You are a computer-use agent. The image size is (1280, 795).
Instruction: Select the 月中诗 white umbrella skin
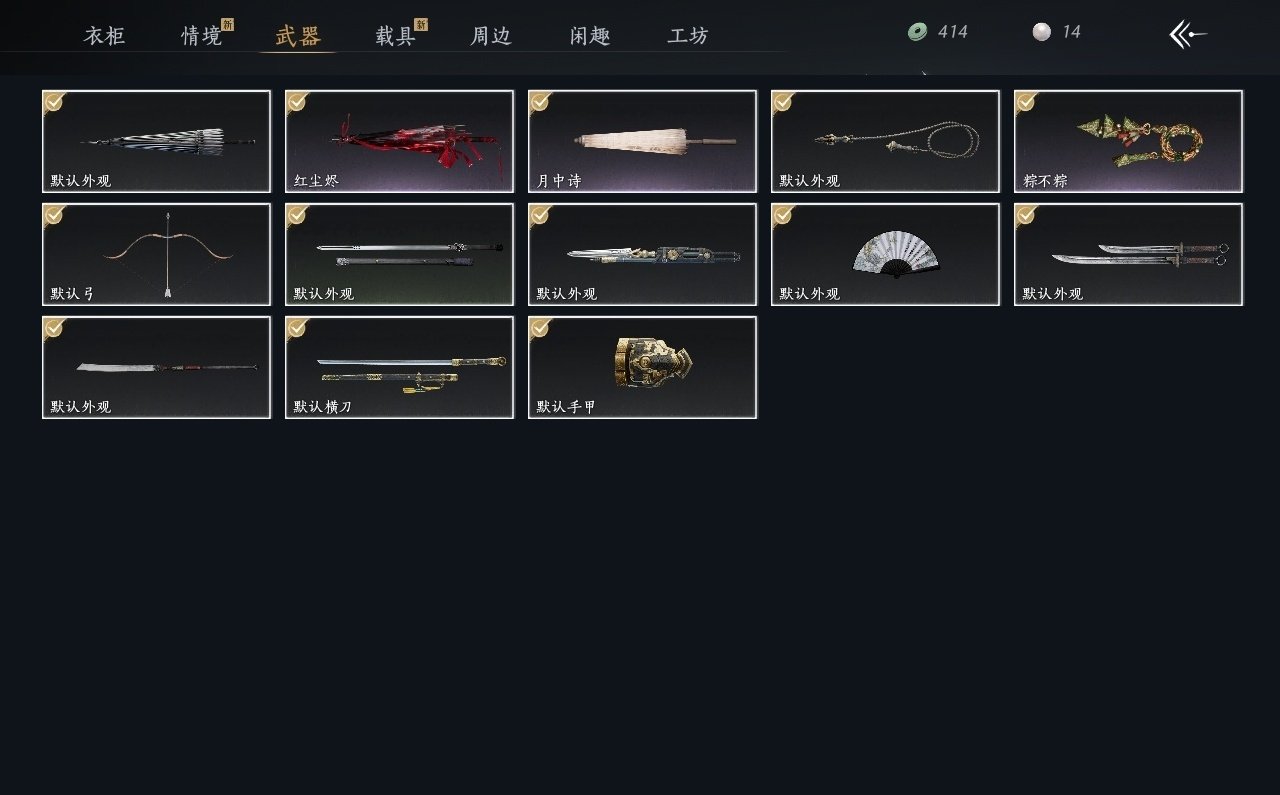[x=642, y=141]
